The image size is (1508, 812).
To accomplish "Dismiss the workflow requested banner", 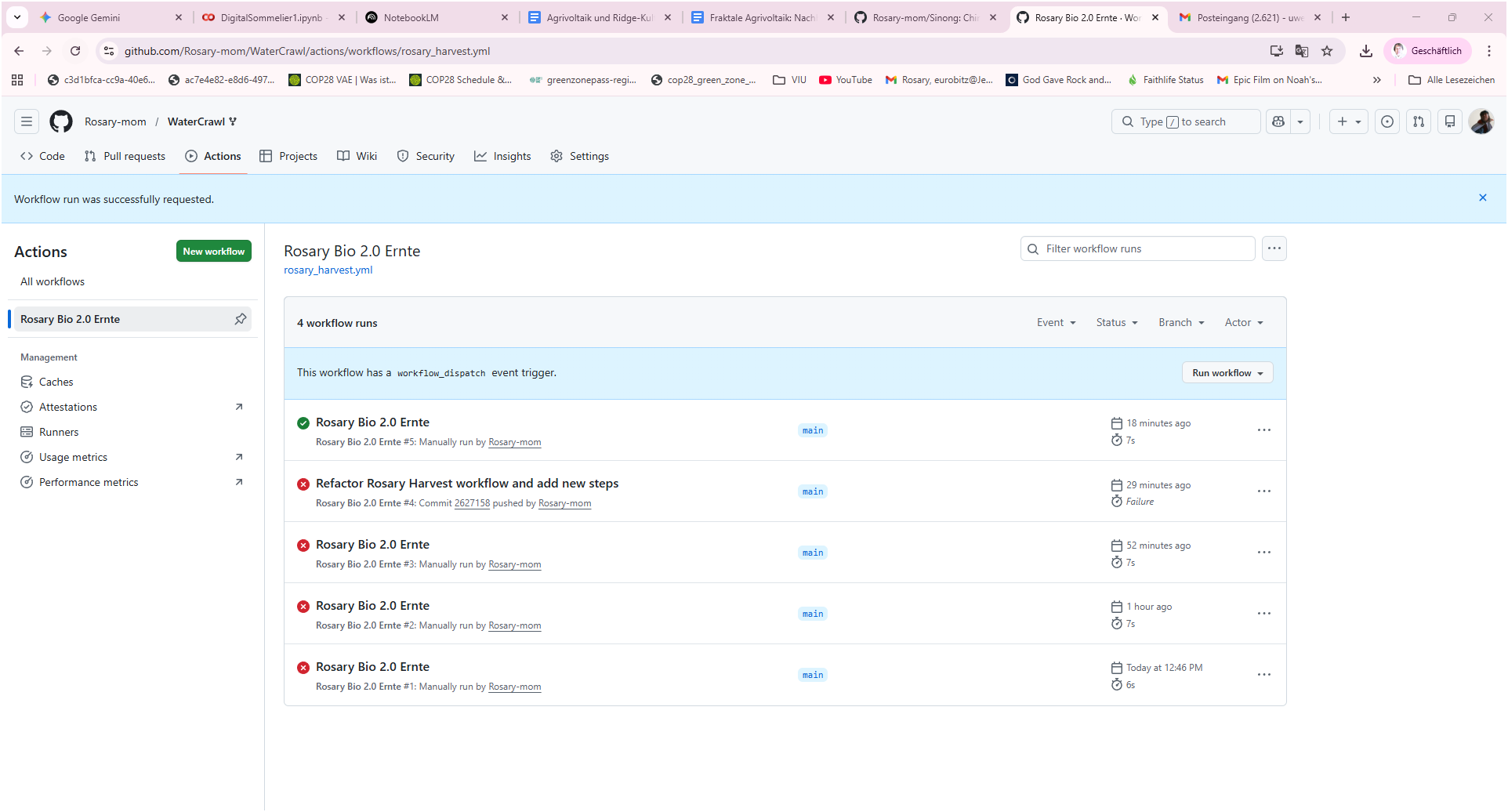I will point(1482,198).
